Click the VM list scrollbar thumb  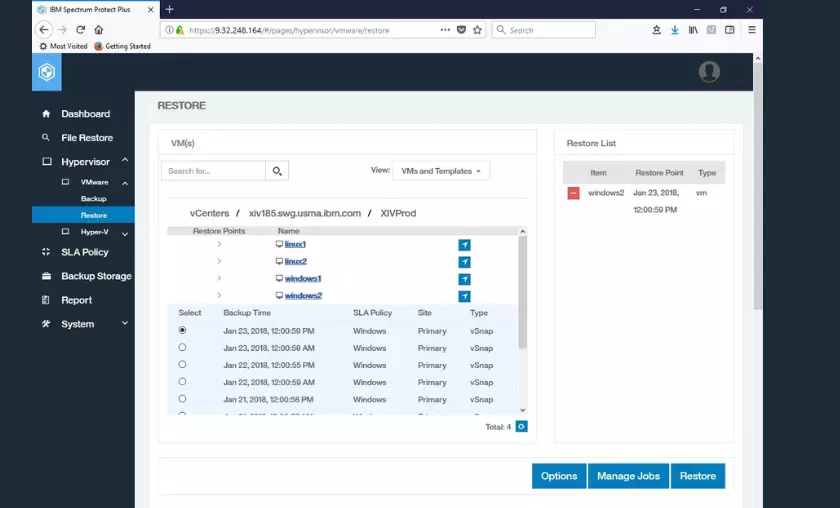point(522,292)
